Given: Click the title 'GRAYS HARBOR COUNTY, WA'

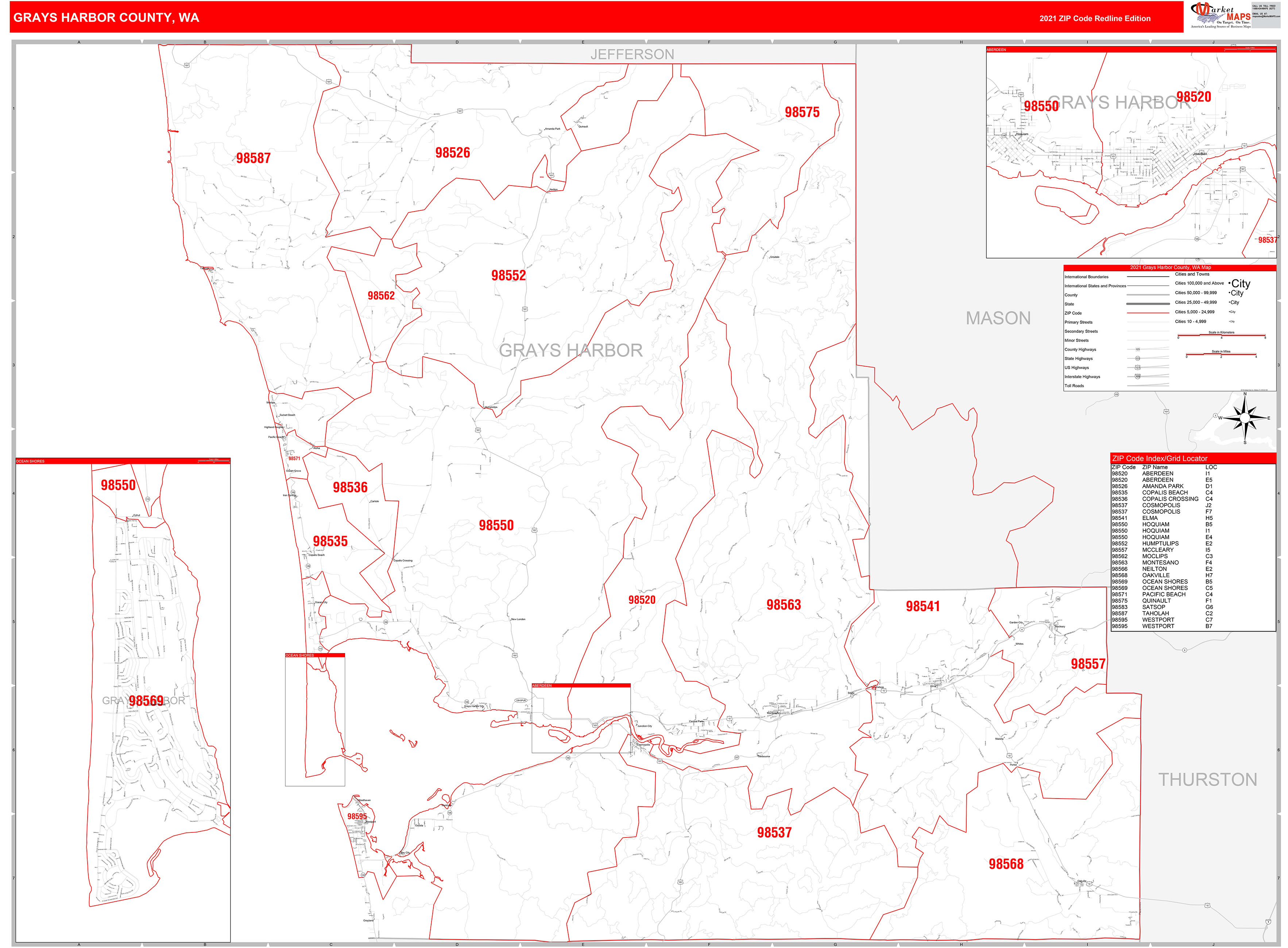Looking at the screenshot, I should pos(106,18).
